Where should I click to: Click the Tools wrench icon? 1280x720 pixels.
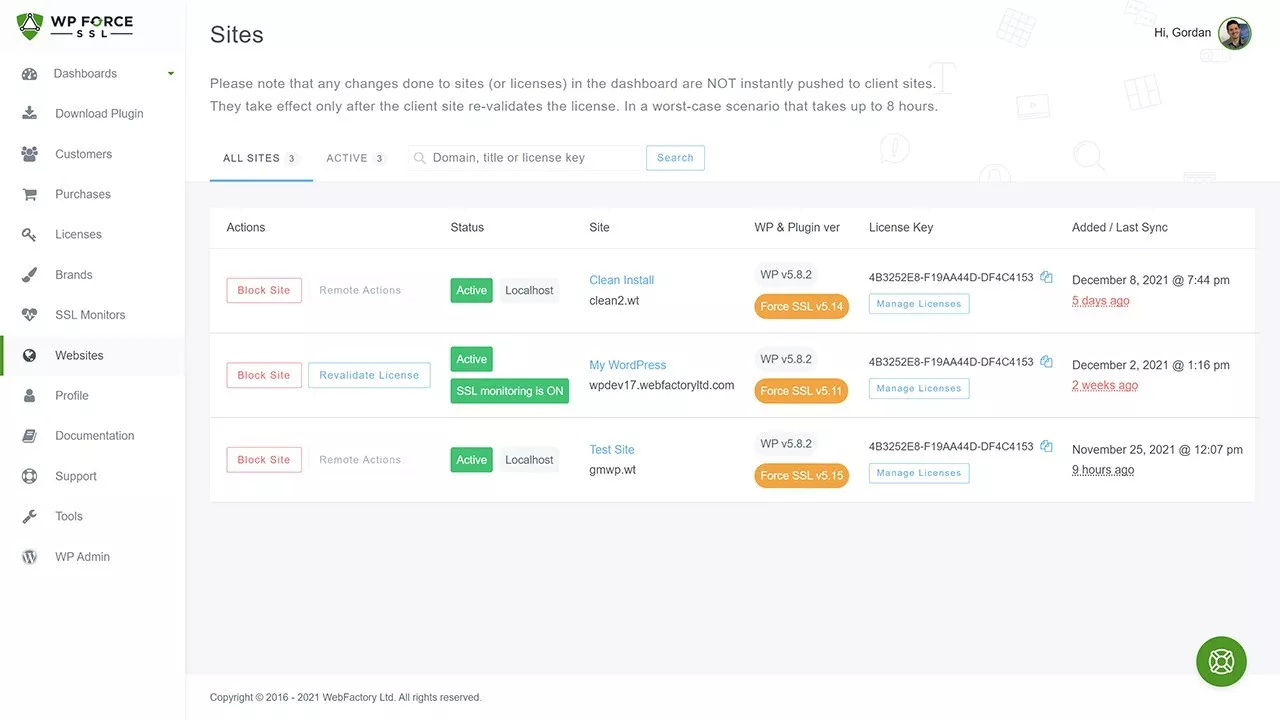(x=30, y=516)
